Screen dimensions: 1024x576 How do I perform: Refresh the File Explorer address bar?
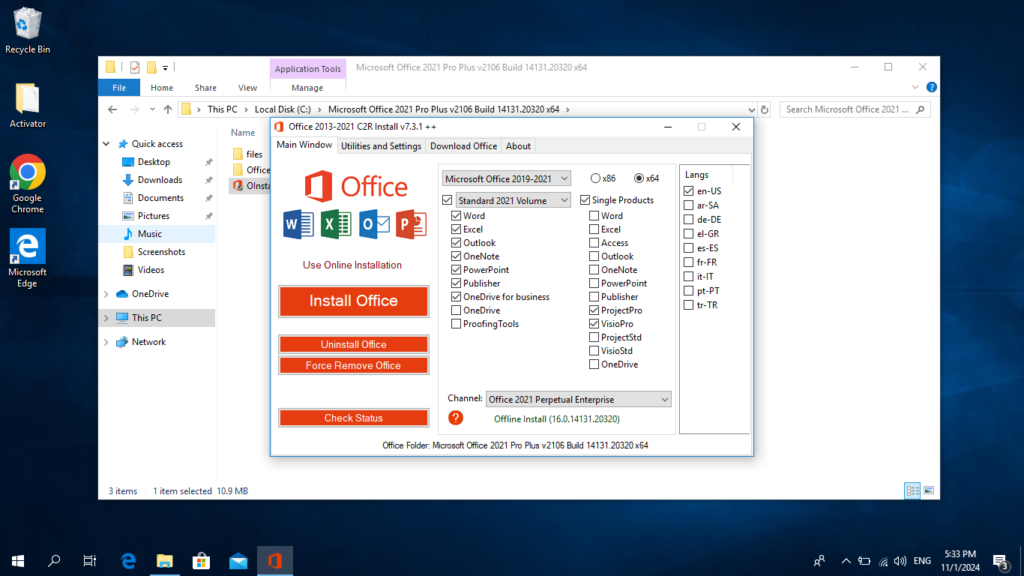(x=765, y=110)
